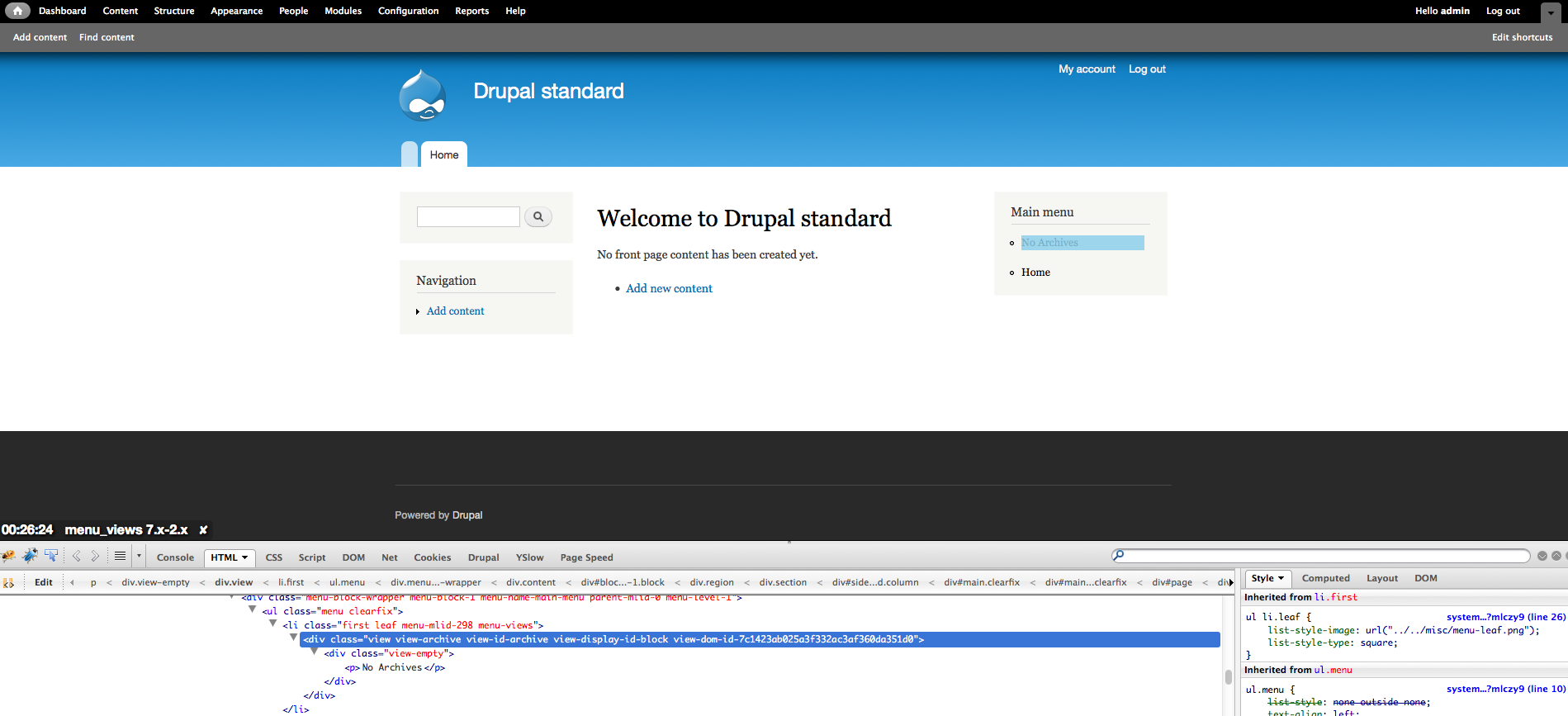Switch to main DOM tab next to Script
This screenshot has width=1568, height=716.
353,557
